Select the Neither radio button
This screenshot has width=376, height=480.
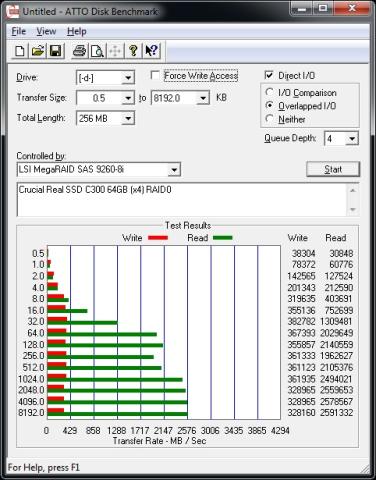(269, 119)
